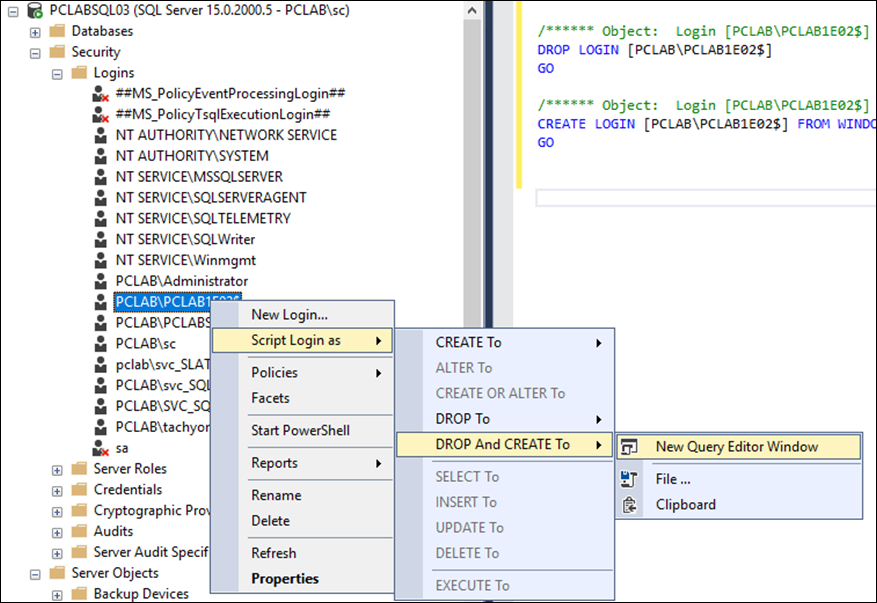Collapse the Security tree node

click(35, 52)
